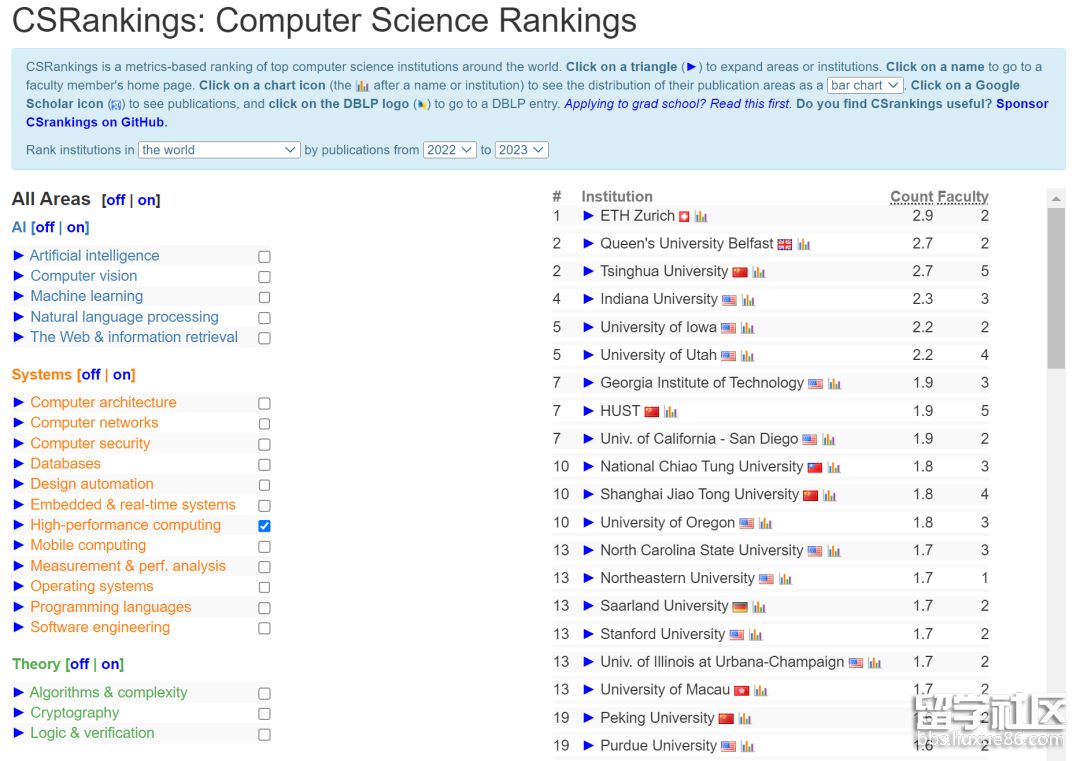Open the start year 2022 dropdown
1080x761 pixels.
tap(450, 149)
